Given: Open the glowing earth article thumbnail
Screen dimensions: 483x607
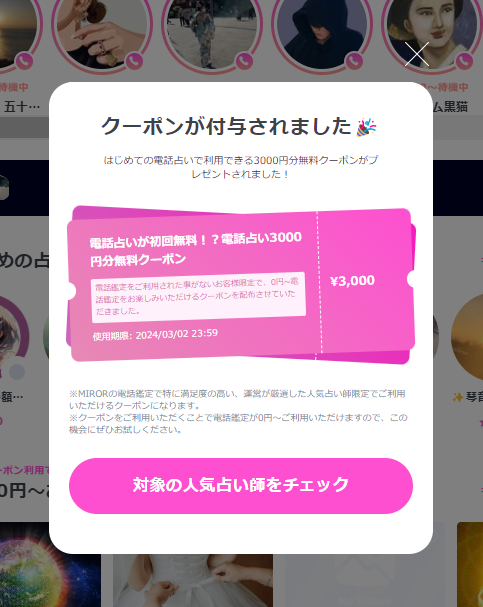Looking at the screenshot, I should point(50,564).
